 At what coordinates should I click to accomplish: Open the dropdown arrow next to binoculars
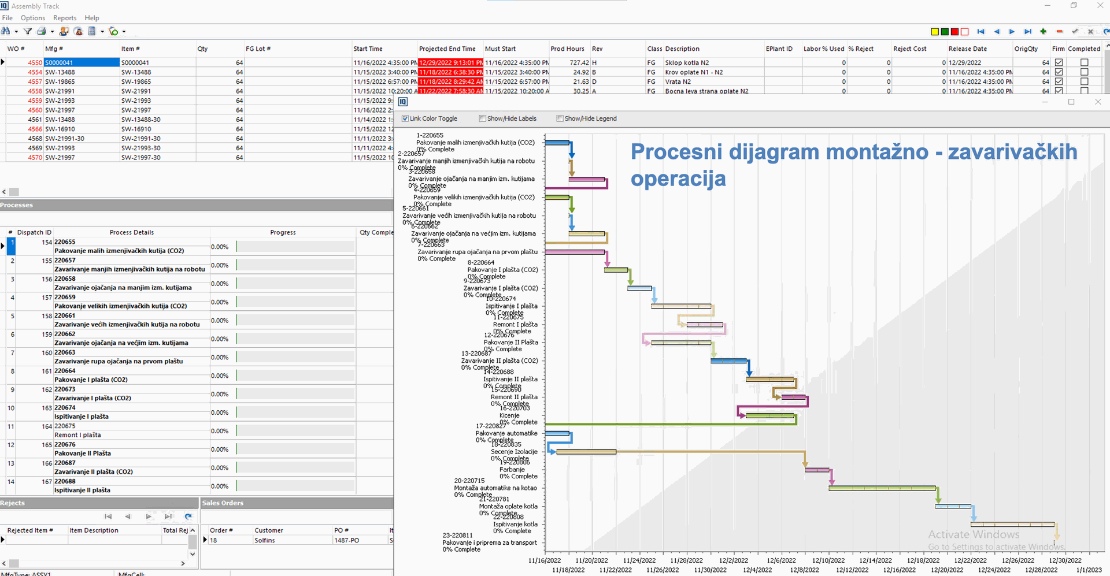coord(17,32)
